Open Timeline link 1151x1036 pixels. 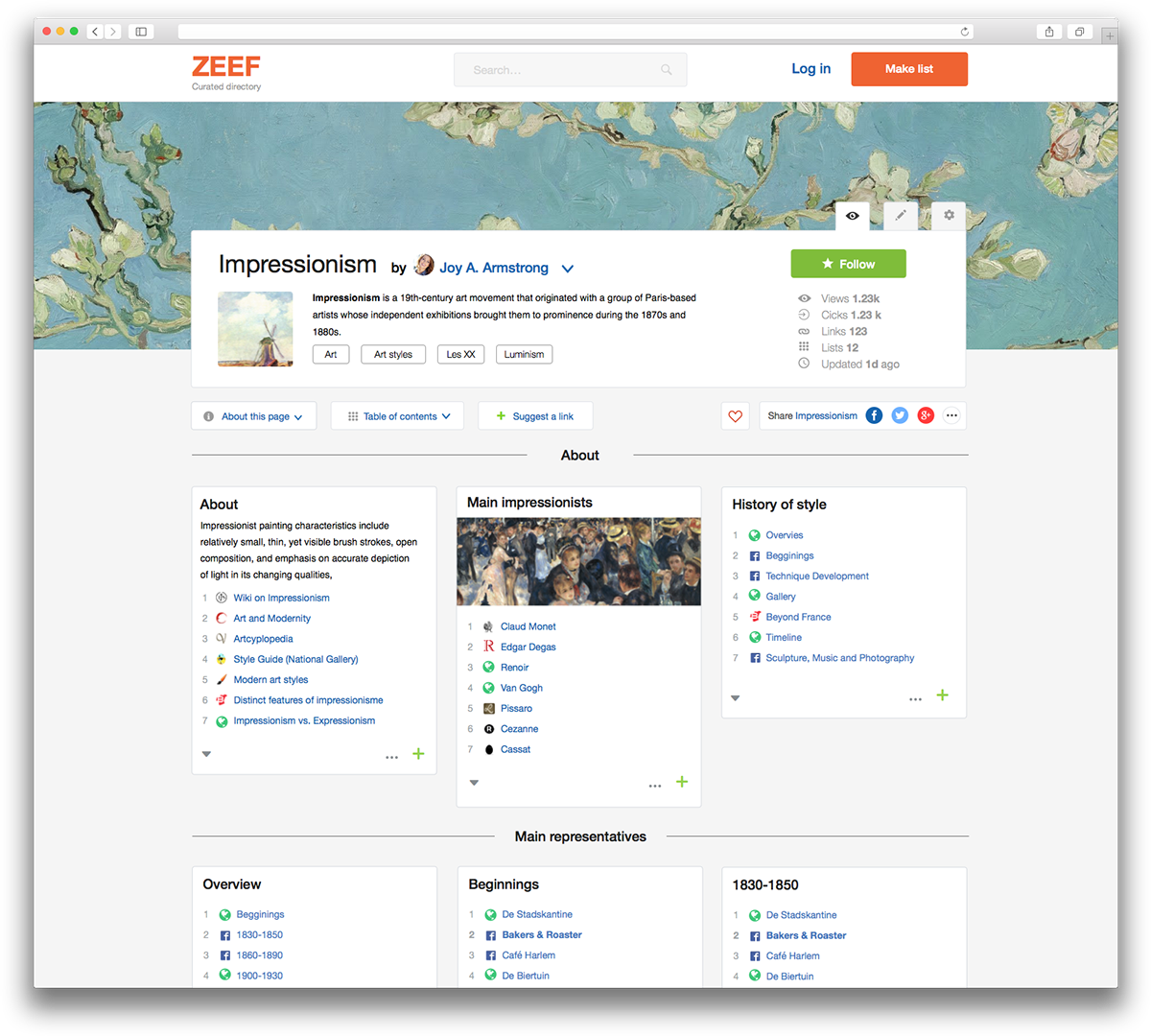coord(784,638)
